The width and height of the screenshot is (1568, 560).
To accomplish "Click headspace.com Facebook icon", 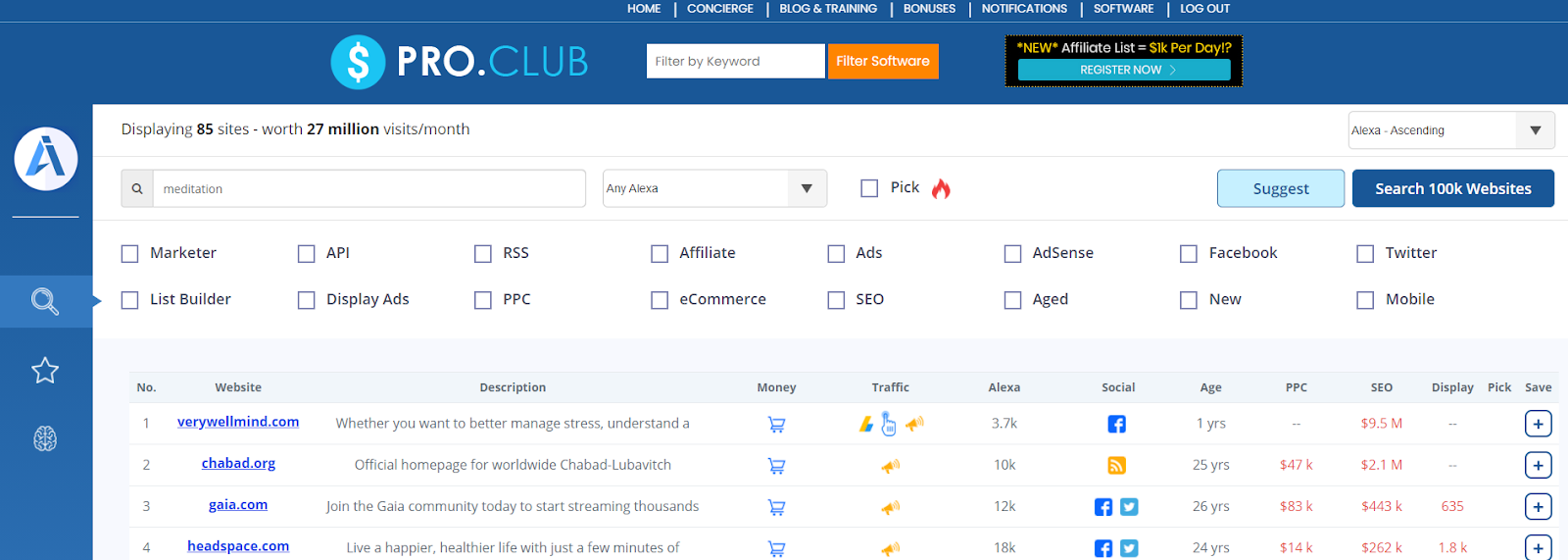I will 1103,548.
